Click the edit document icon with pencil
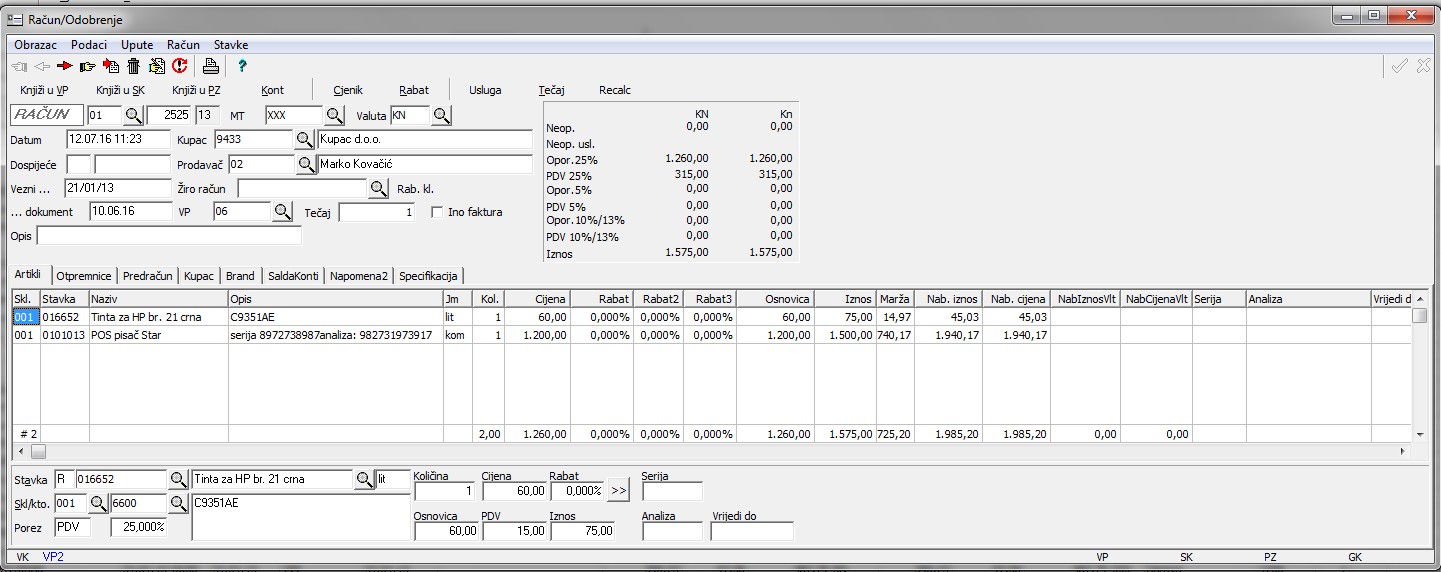This screenshot has height=572, width=1441. pos(156,66)
